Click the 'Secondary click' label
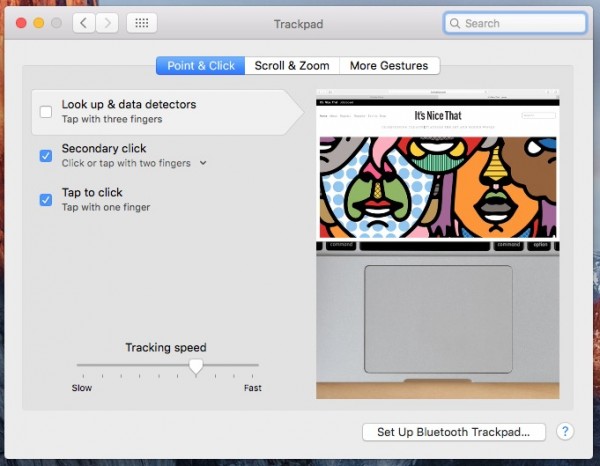600x466 pixels. [104, 148]
